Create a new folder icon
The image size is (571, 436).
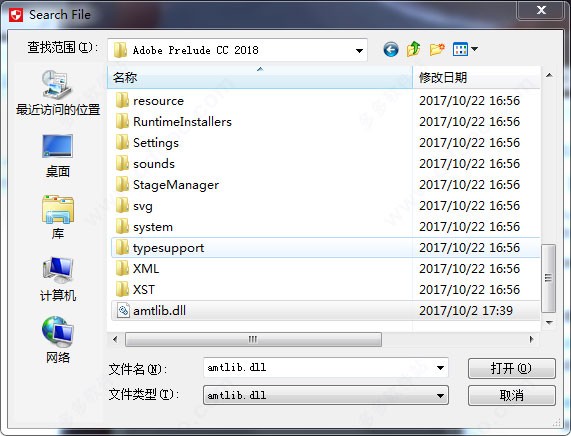(x=437, y=49)
